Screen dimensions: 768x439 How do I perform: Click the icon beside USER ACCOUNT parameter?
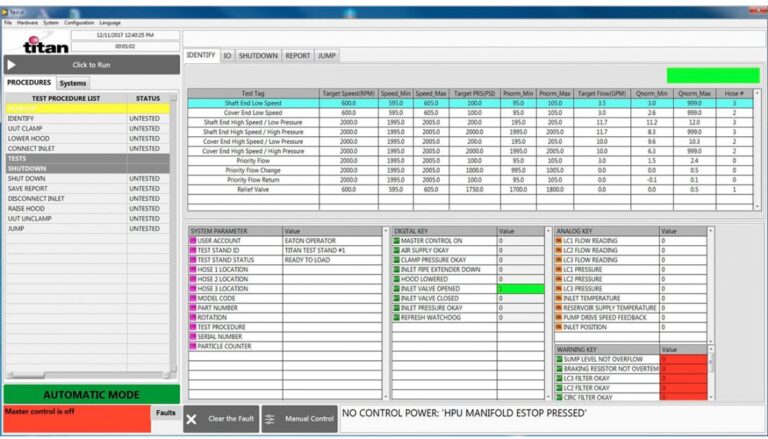pyautogui.click(x=193, y=241)
